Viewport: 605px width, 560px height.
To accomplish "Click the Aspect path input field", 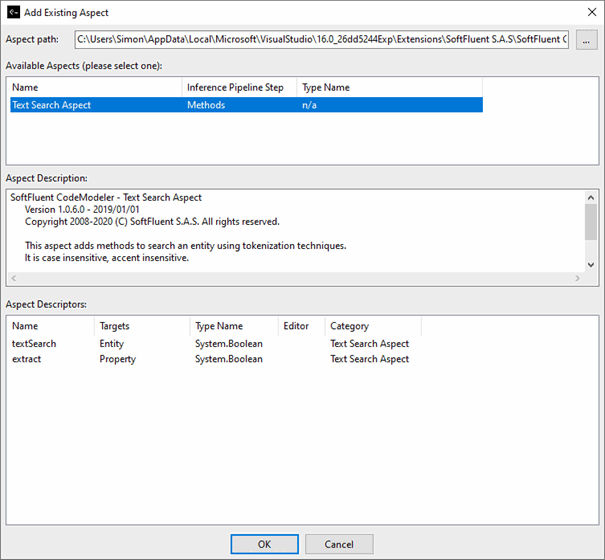I will pos(321,39).
